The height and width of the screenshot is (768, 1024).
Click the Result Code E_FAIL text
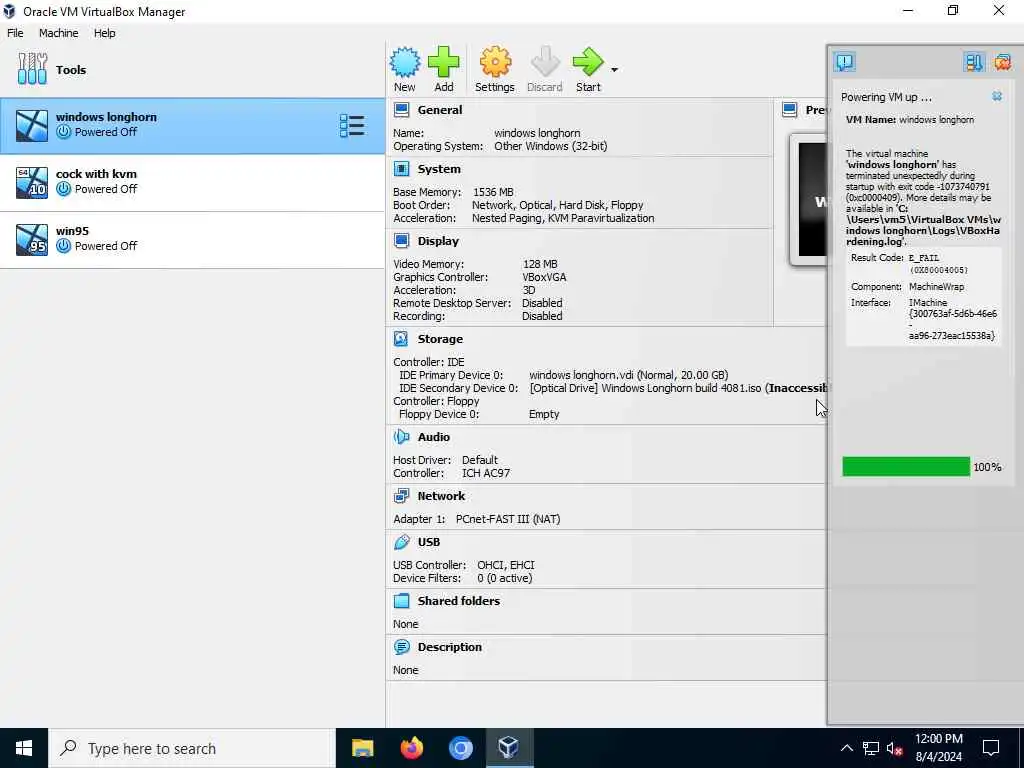pyautogui.click(x=923, y=258)
